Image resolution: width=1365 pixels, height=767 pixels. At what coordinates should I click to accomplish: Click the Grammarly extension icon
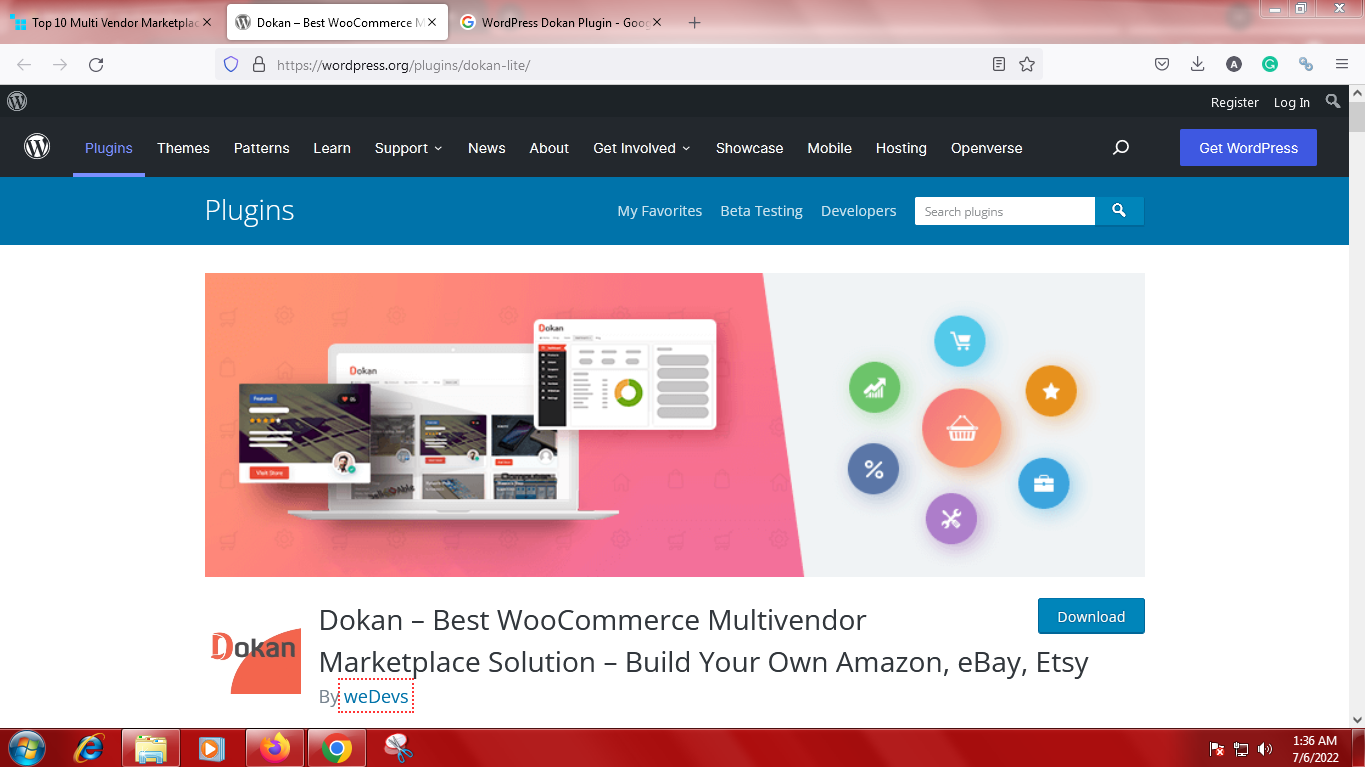click(x=1269, y=64)
